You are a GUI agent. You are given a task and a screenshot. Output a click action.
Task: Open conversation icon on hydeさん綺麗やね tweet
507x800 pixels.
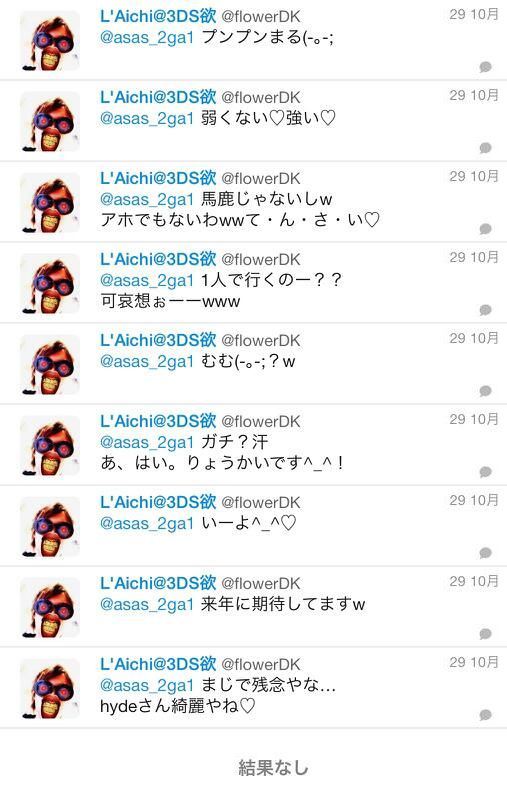pyautogui.click(x=486, y=715)
